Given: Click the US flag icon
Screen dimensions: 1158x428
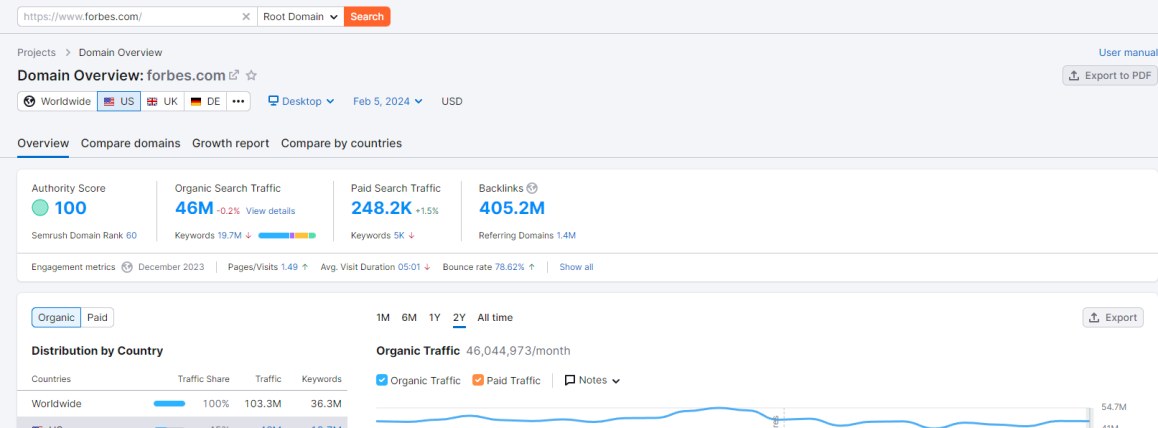Looking at the screenshot, I should 109,102.
